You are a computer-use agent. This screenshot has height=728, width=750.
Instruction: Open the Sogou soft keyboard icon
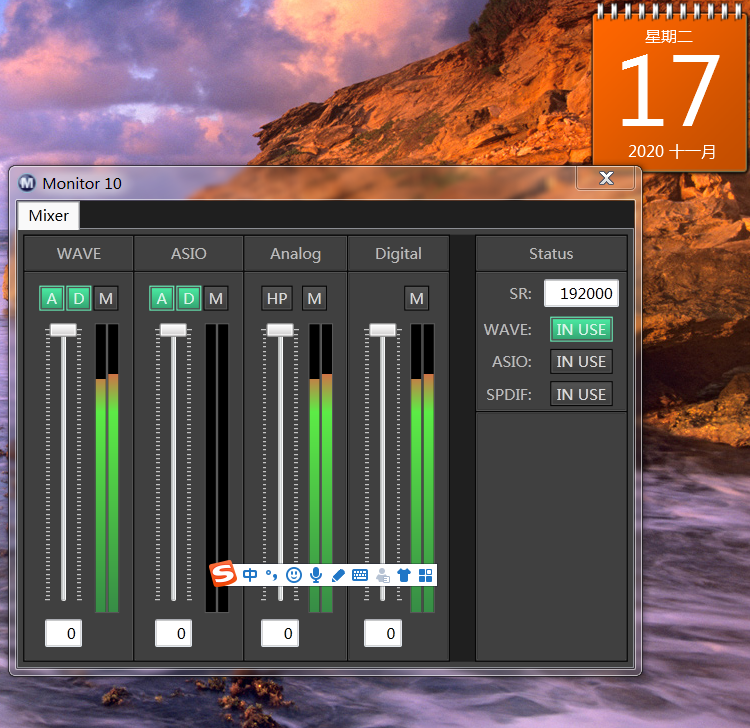click(360, 575)
